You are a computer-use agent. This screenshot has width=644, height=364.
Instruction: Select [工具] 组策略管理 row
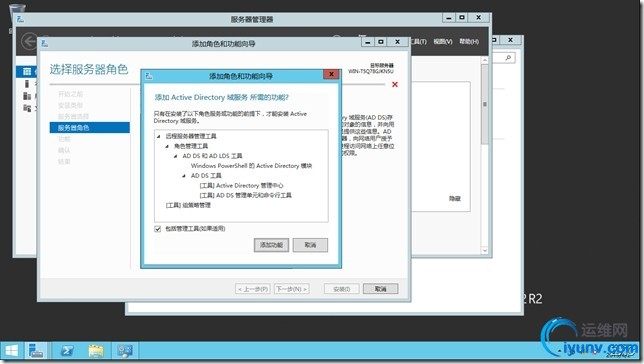(188, 205)
